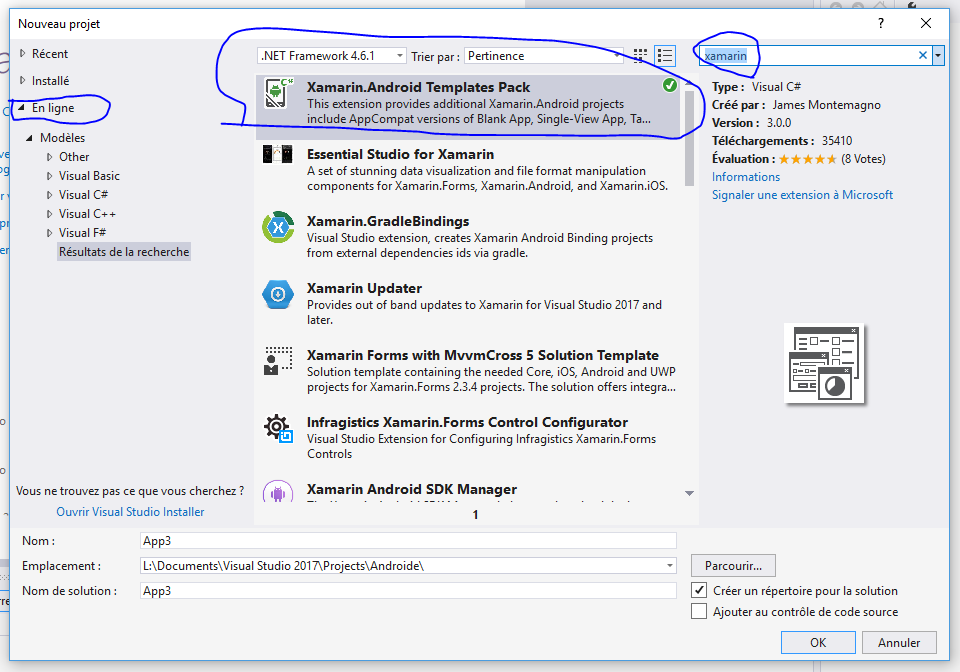Expand the Visual C# node
The width and height of the screenshot is (960, 672).
[50, 195]
